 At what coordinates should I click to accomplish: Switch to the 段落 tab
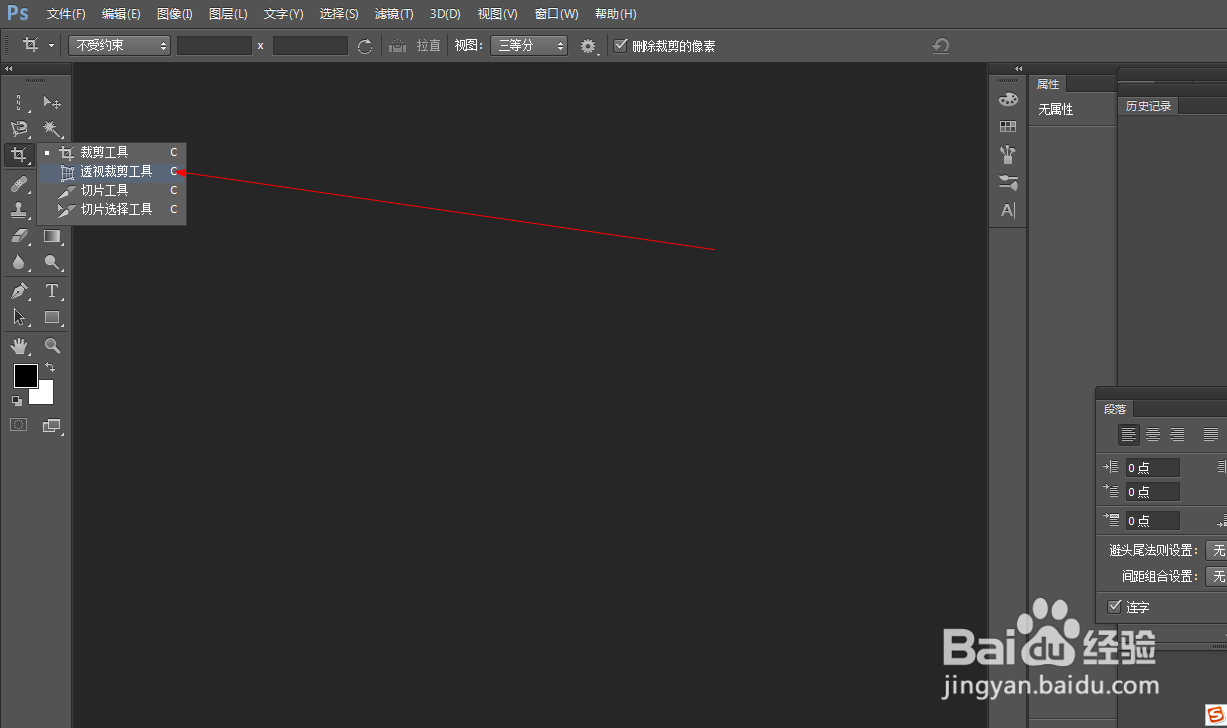tap(1115, 409)
